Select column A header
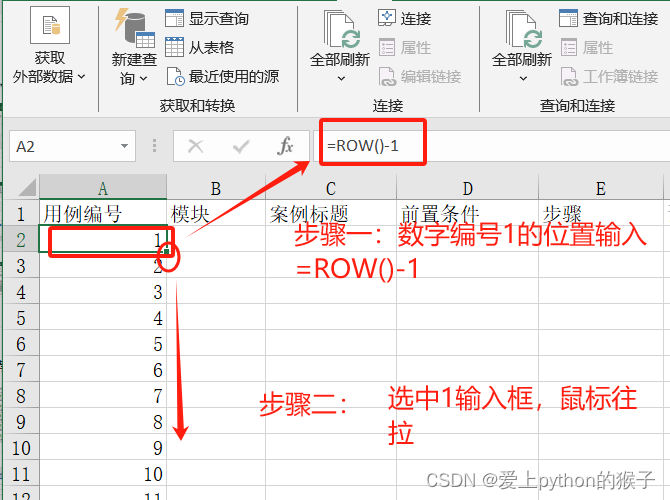Viewport: 670px width, 500px height. (103, 187)
